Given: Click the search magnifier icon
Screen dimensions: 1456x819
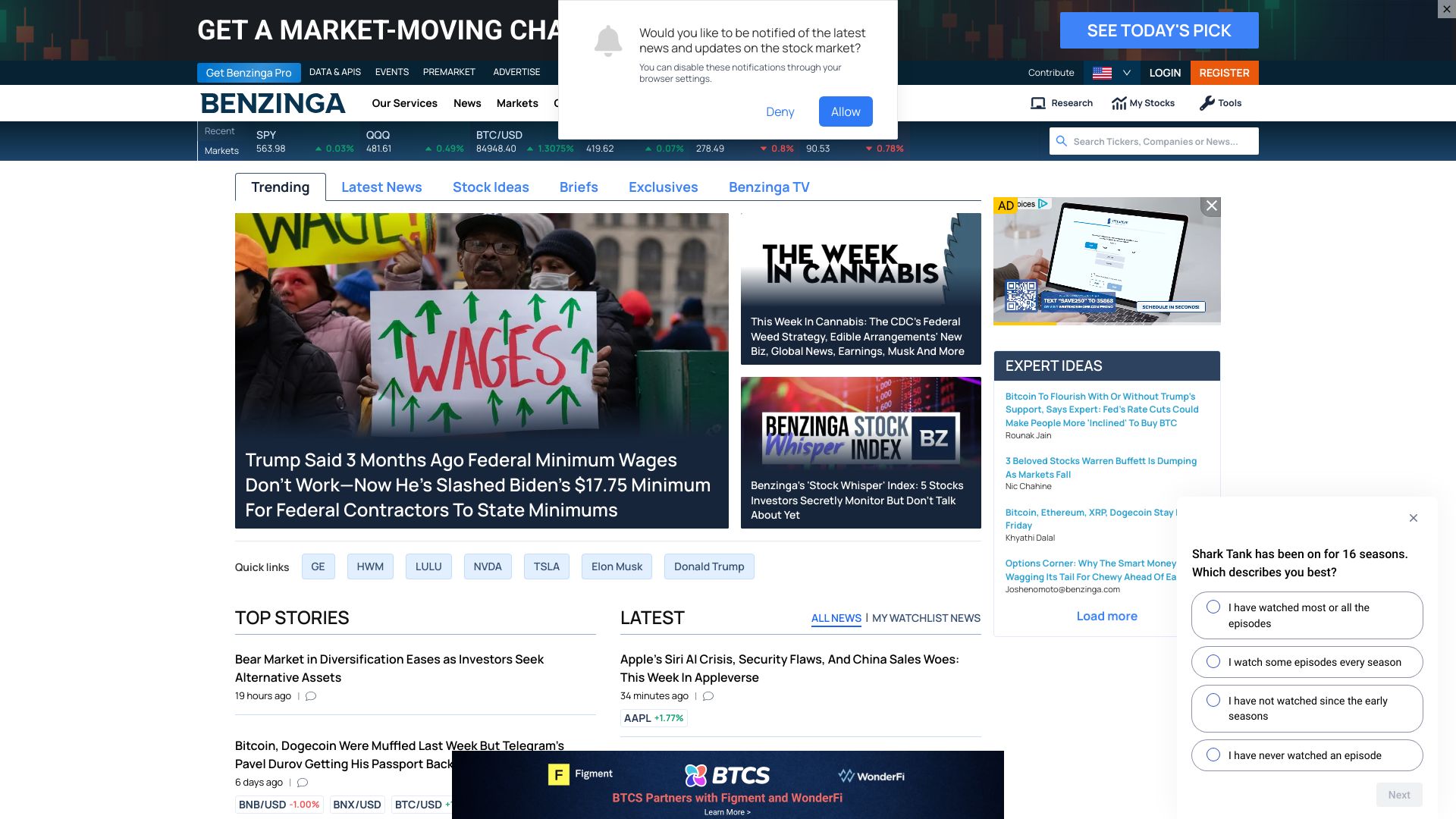Looking at the screenshot, I should pos(1062,141).
